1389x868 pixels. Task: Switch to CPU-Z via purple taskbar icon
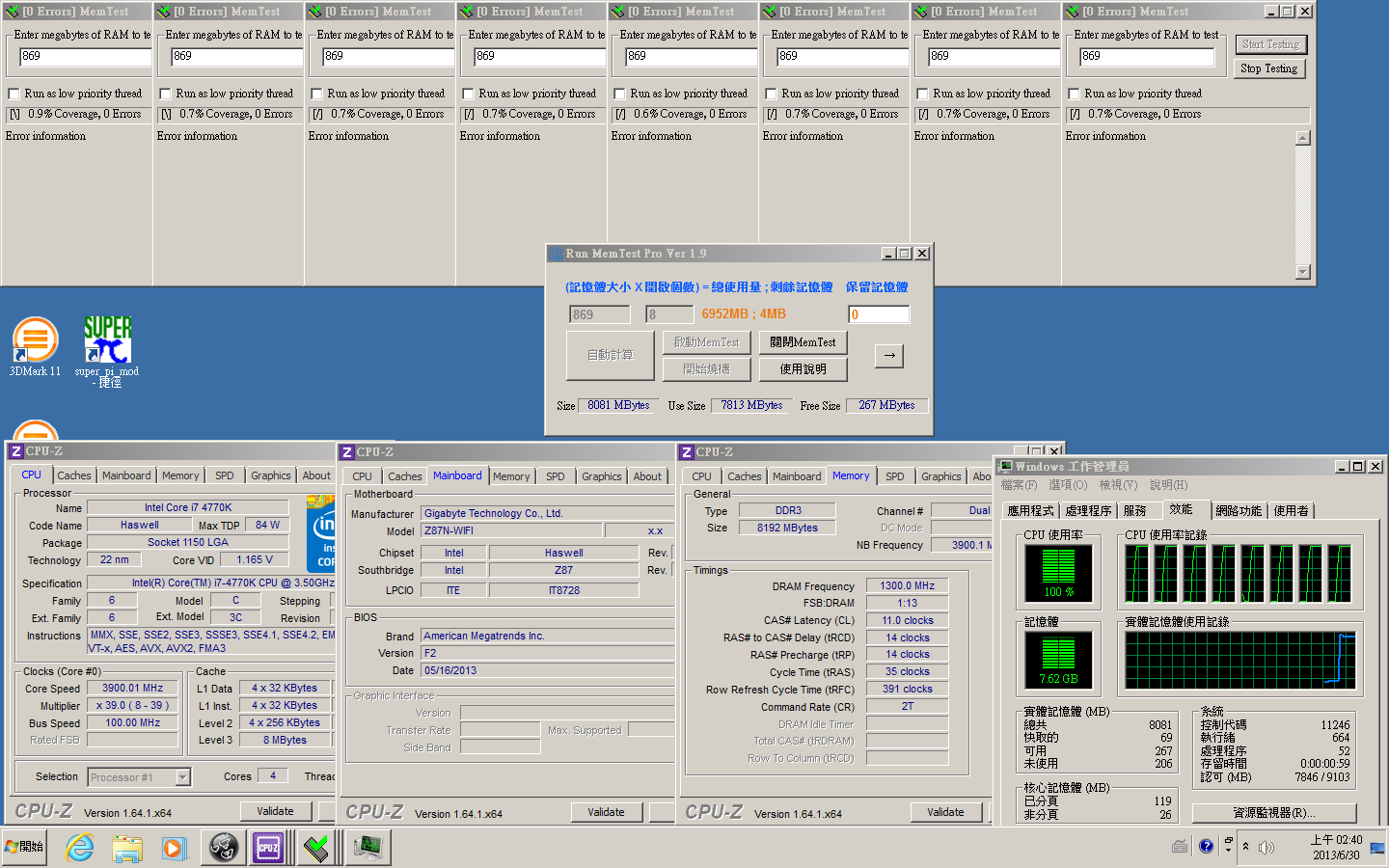coord(268,848)
